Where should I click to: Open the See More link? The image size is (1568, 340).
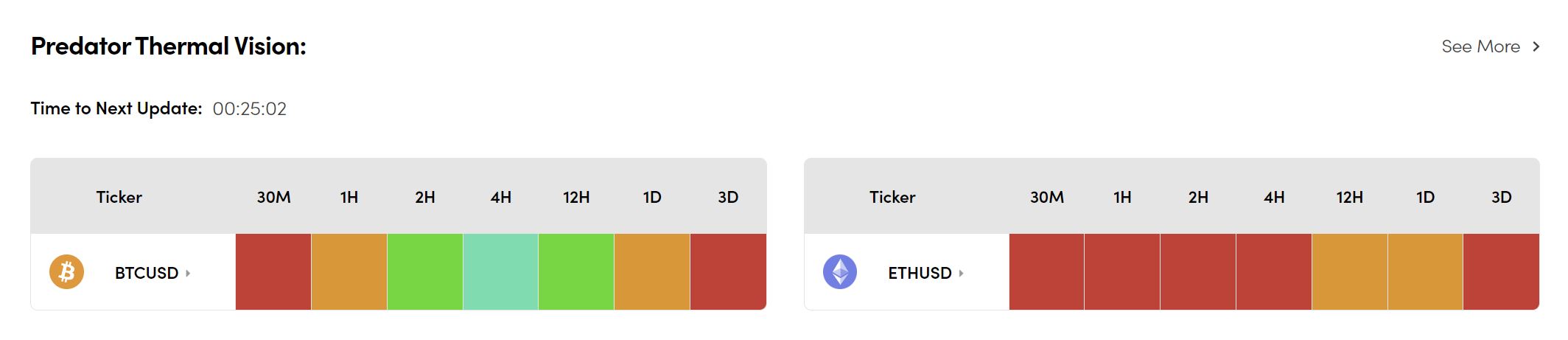(x=1480, y=46)
